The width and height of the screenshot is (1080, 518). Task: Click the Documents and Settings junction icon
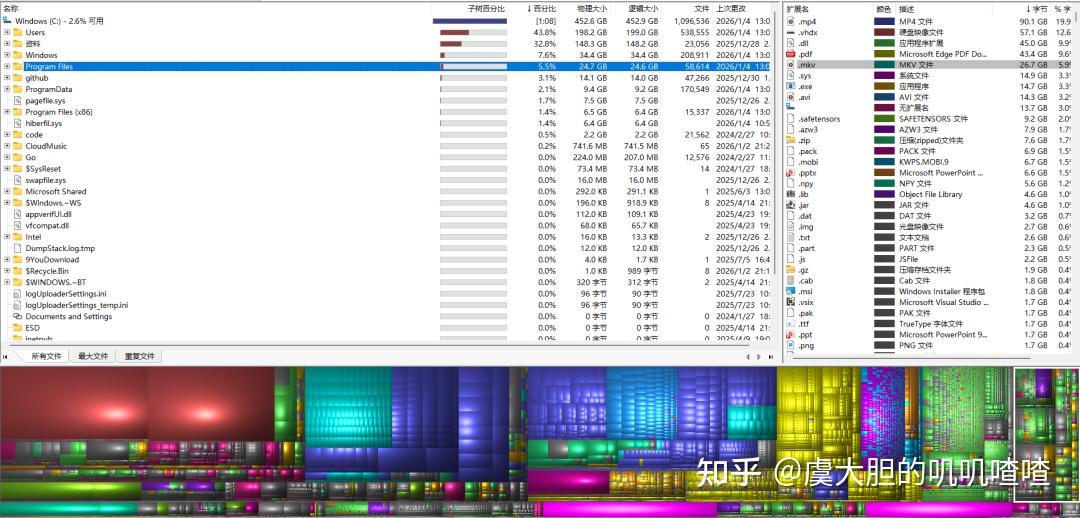[17, 316]
